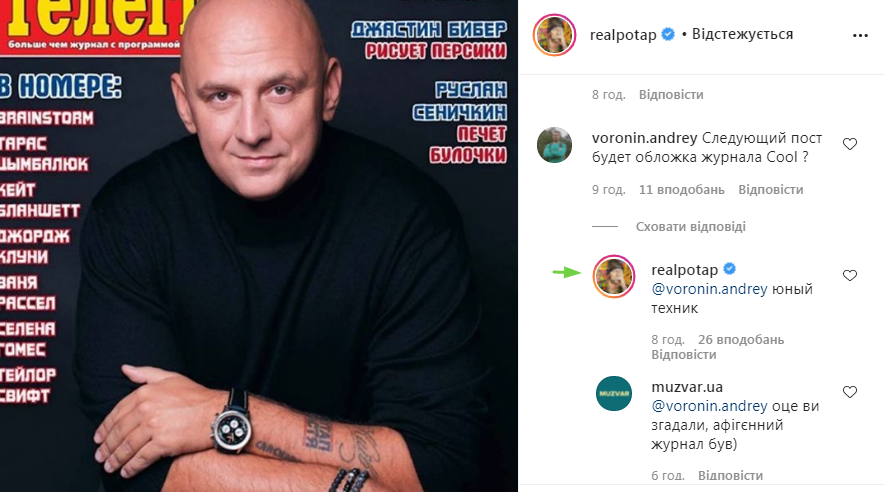Like voronin.andrey's comment with the heart
The image size is (885, 492).
[x=849, y=144]
